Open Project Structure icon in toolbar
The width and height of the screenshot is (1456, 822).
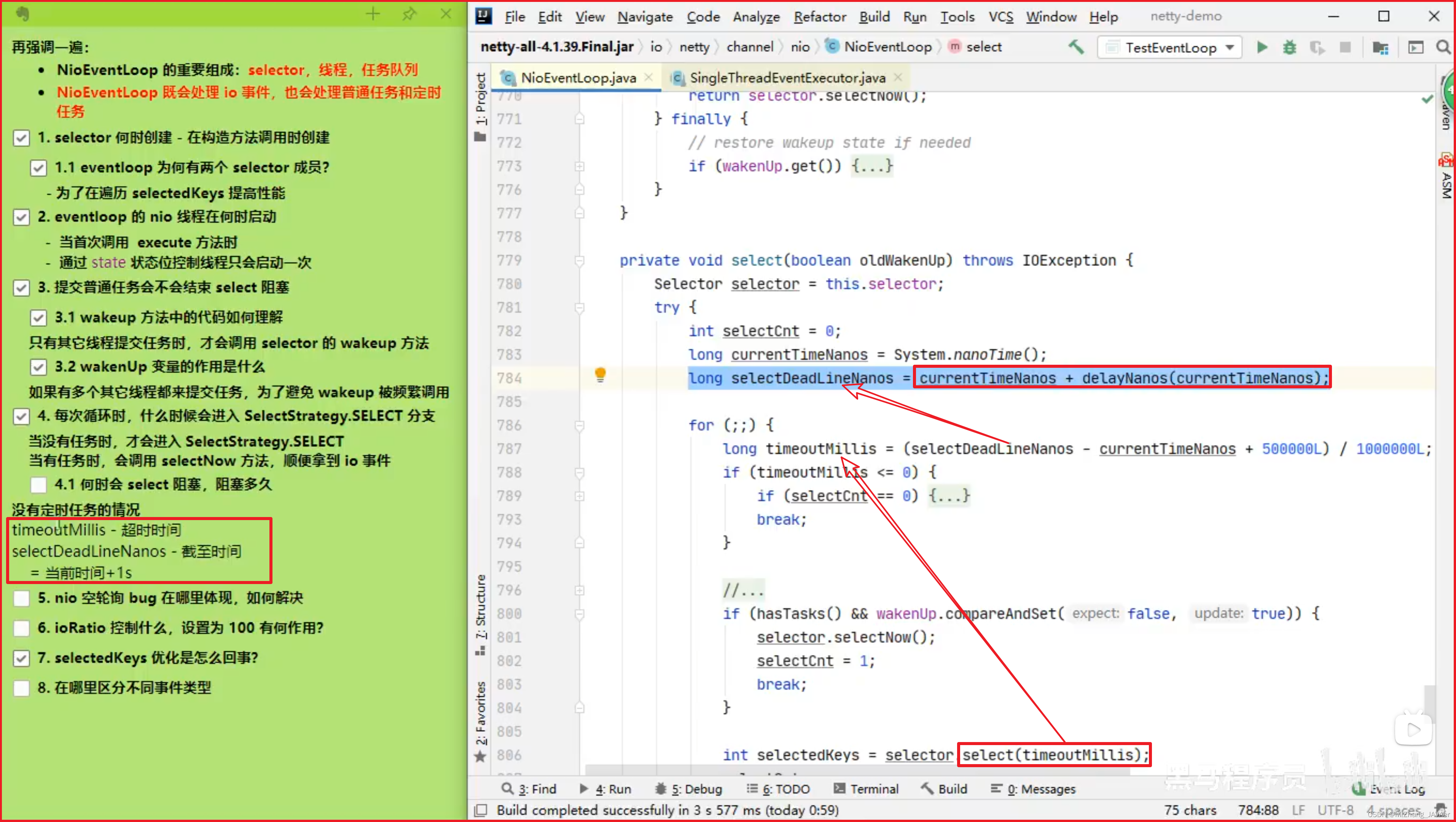tap(1380, 48)
